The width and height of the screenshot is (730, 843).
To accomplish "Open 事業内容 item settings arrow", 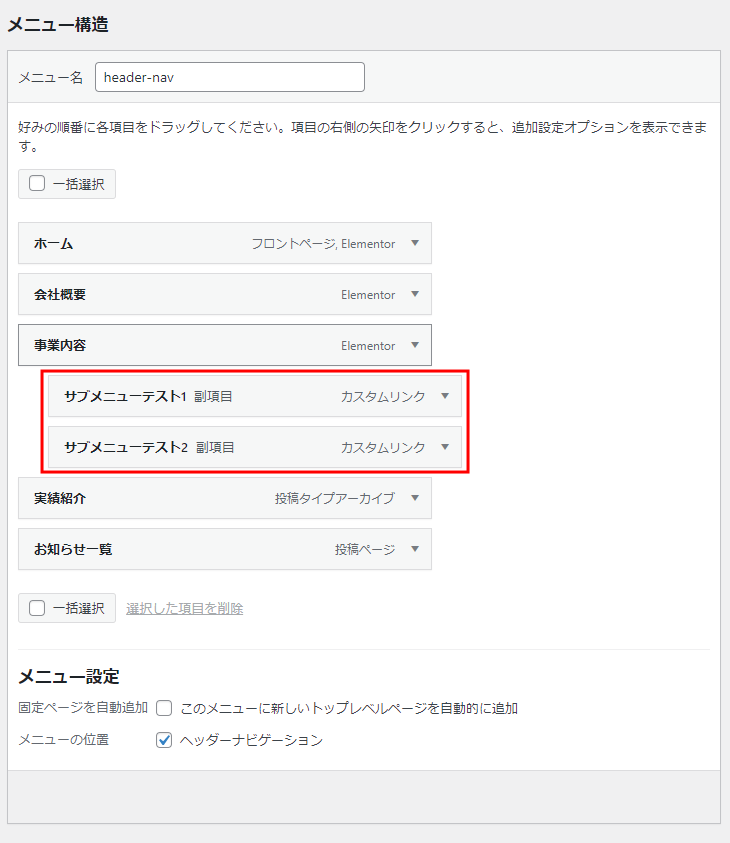I will [x=415, y=345].
